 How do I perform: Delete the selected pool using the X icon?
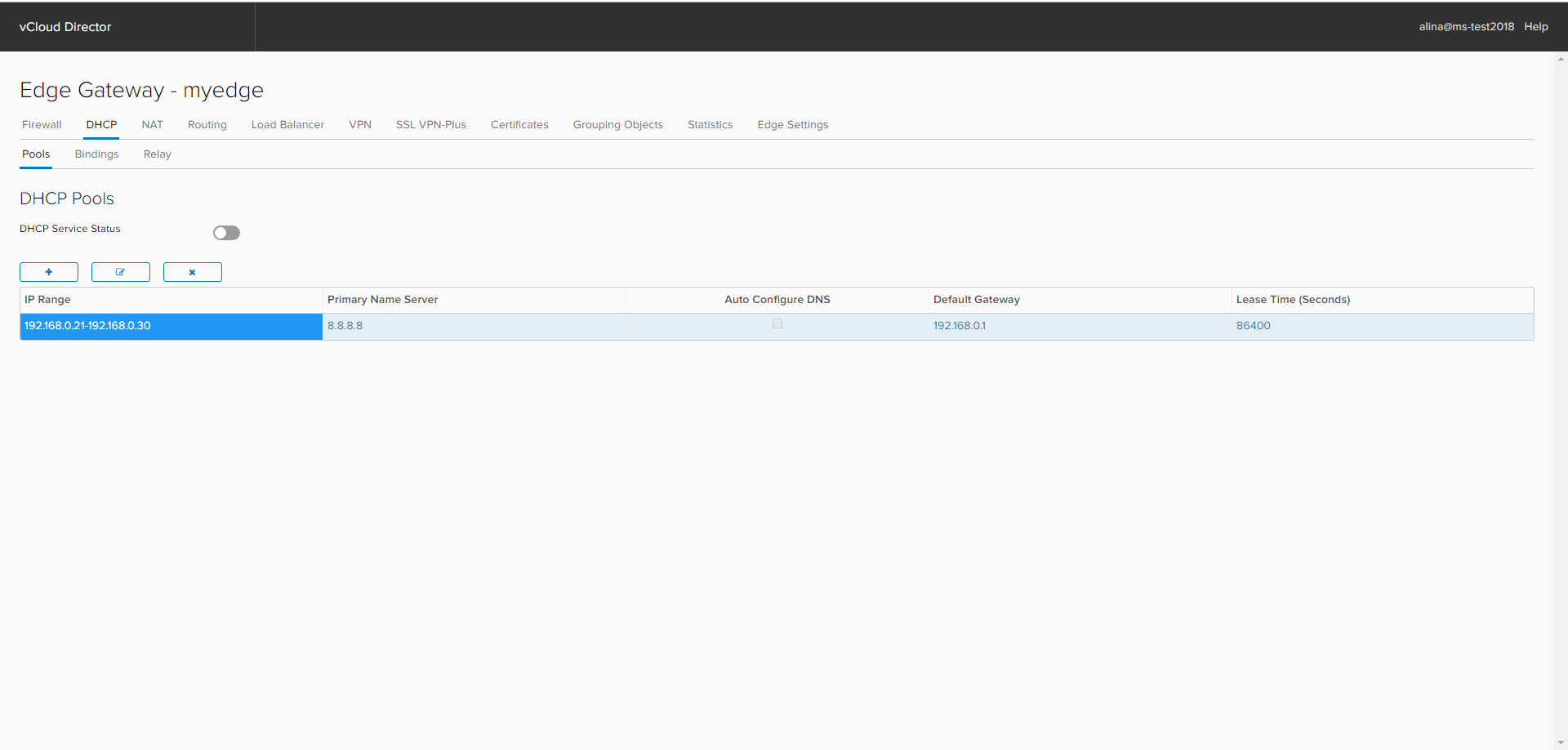[192, 271]
